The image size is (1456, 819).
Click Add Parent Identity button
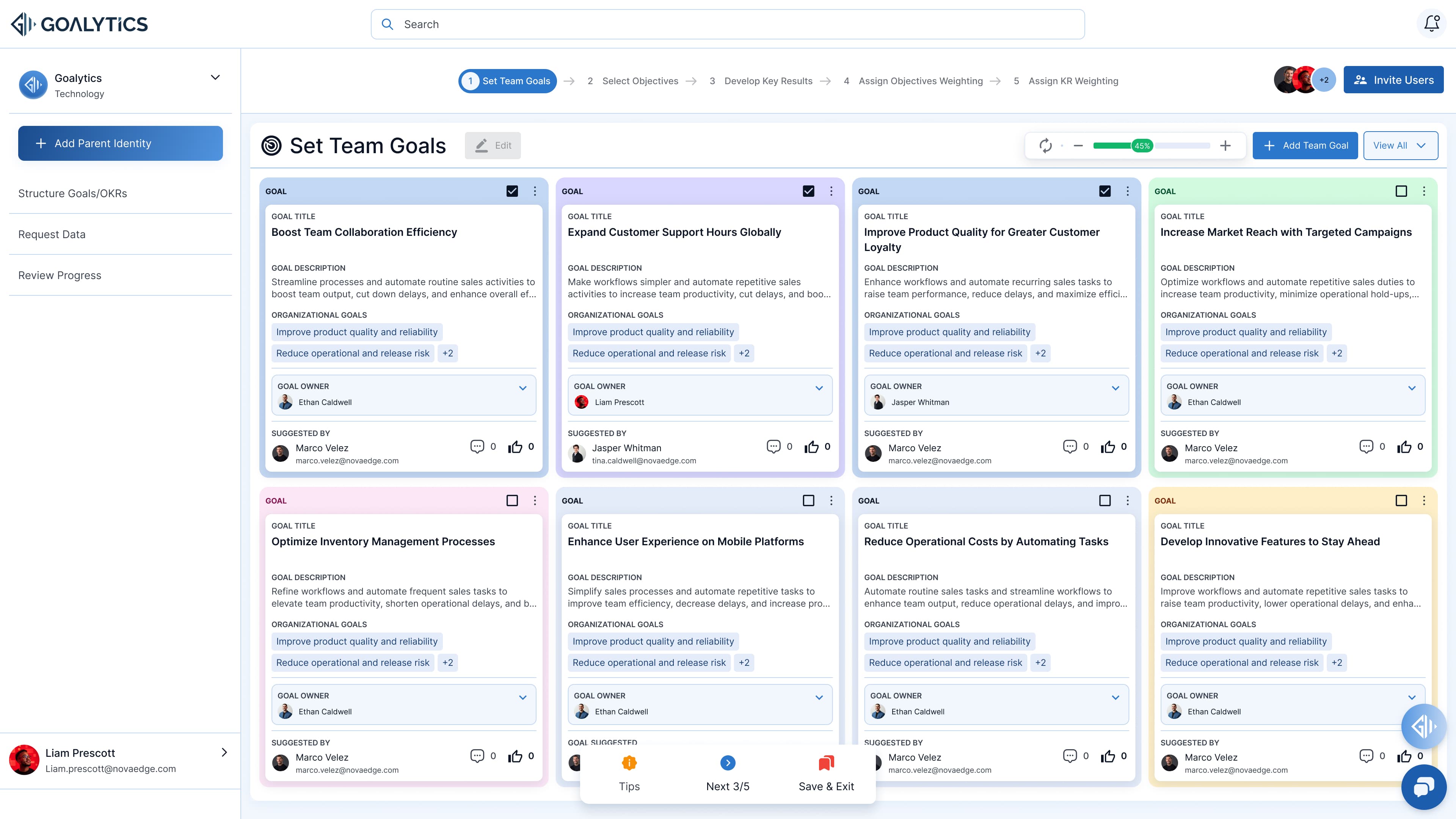click(x=121, y=144)
